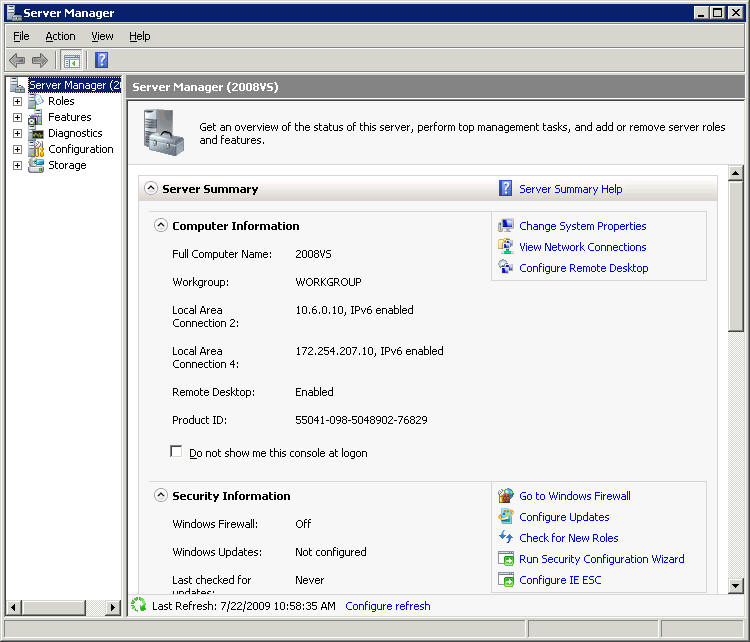The height and width of the screenshot is (642, 750).
Task: Expand the Storage tree node
Action: tap(17, 166)
